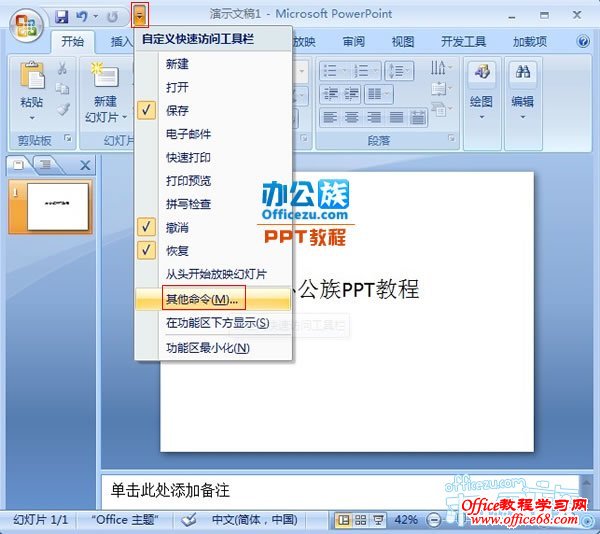Enable 从头开始放映幻灯片 in the menu

pos(214,274)
